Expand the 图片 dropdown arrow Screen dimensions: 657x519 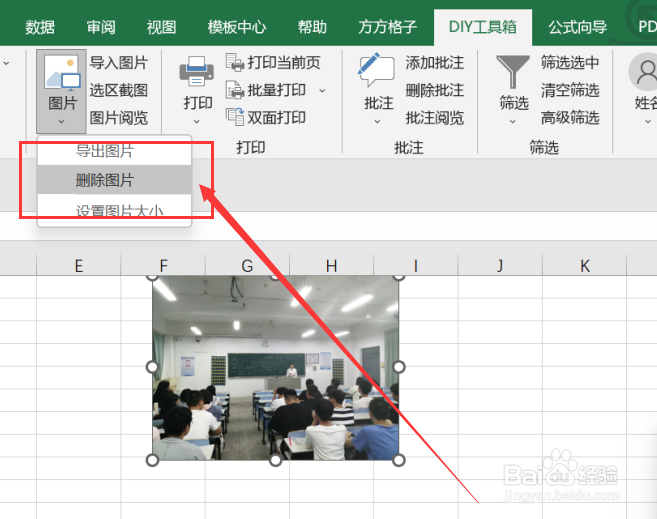pyautogui.click(x=62, y=121)
